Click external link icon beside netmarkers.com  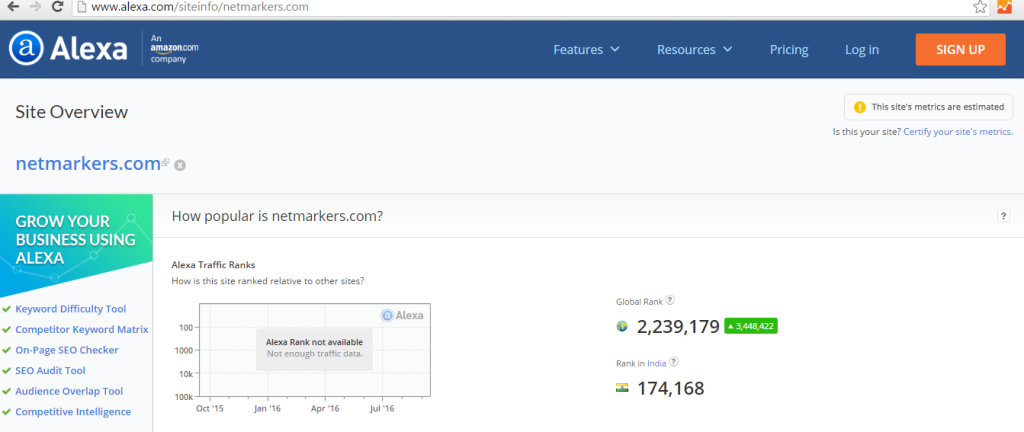click(x=165, y=162)
